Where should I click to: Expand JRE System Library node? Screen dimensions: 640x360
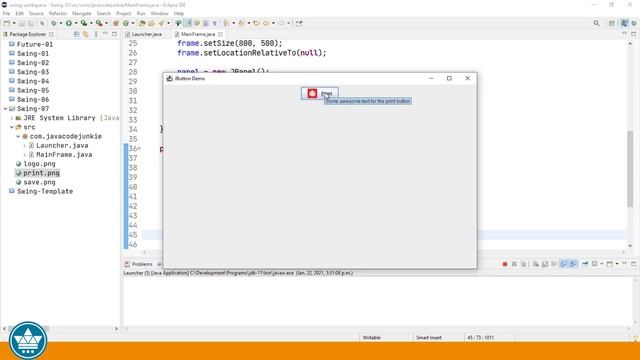[x=12, y=118]
